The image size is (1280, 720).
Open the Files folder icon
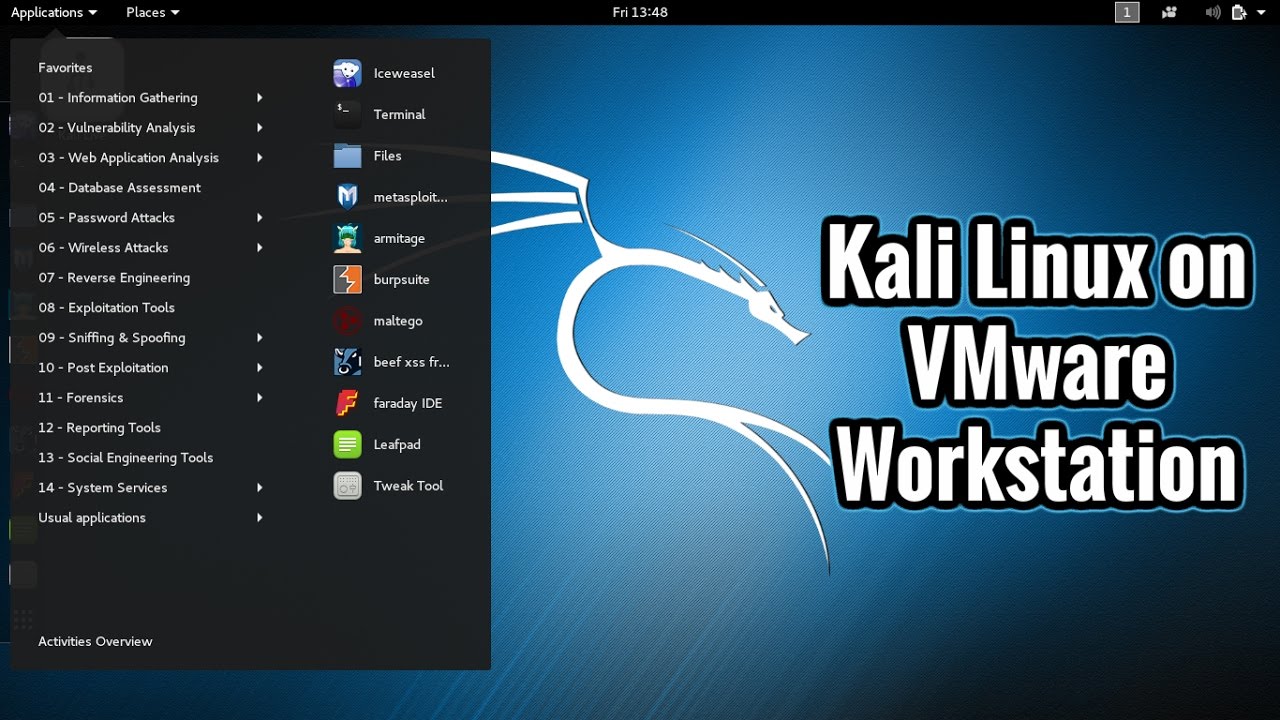347,156
